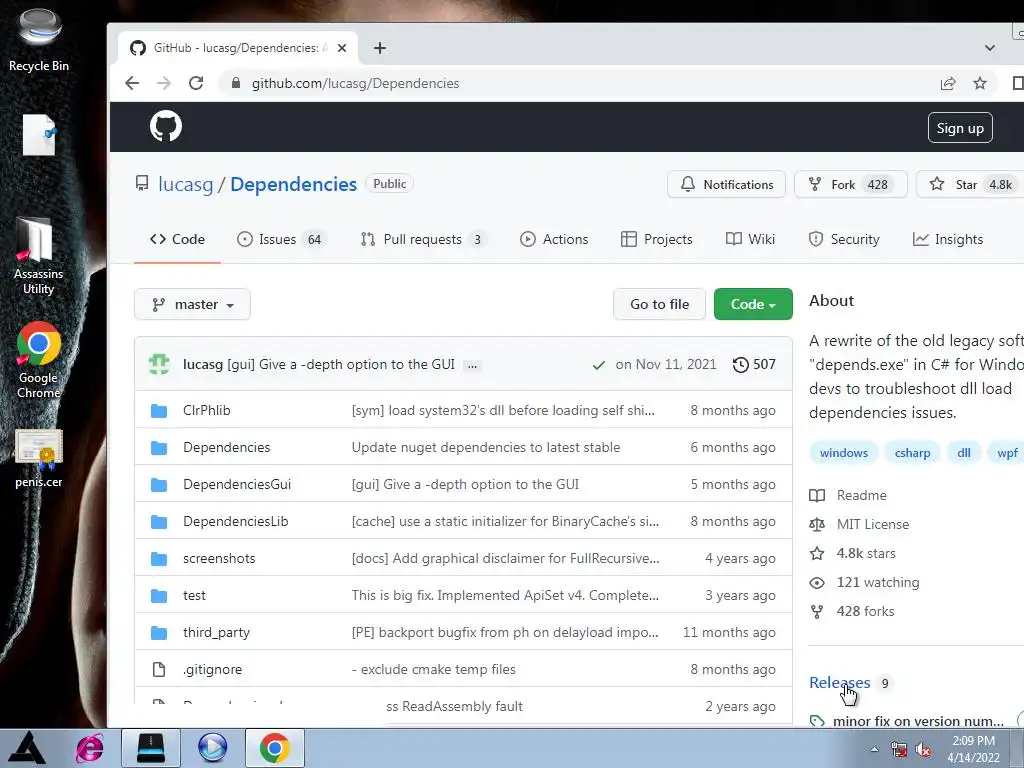Image resolution: width=1024 pixels, height=768 pixels.
Task: Click the Sign up button
Action: point(960,128)
